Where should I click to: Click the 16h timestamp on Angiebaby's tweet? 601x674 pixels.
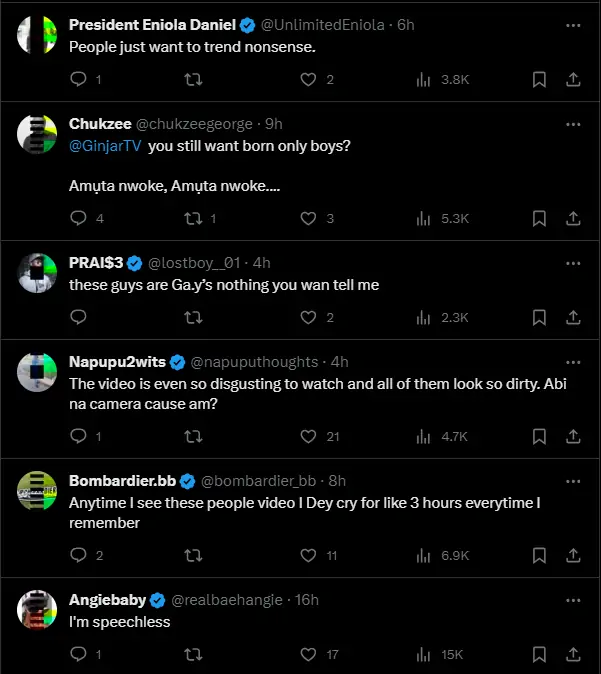307,600
